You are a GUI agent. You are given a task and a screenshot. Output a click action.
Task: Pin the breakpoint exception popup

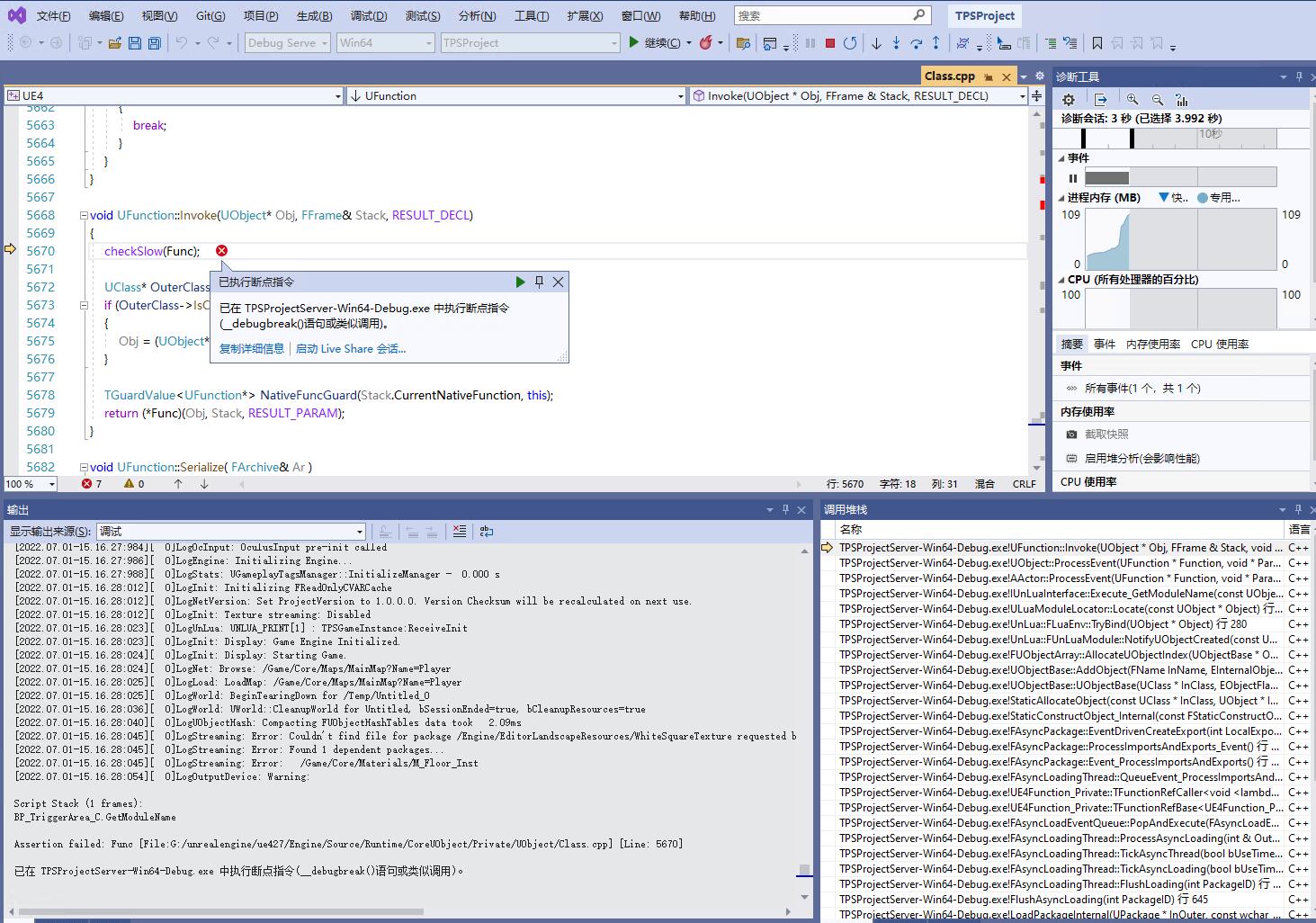point(539,282)
